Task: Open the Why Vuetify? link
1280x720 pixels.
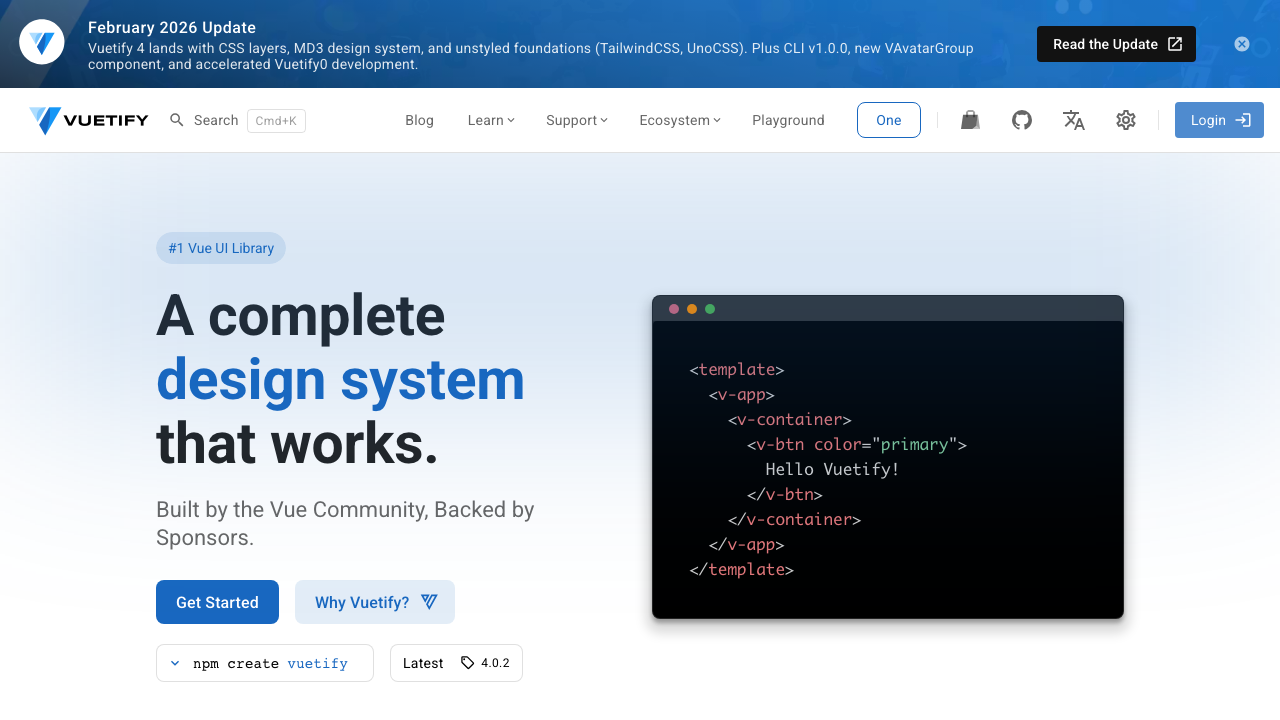Action: click(375, 602)
